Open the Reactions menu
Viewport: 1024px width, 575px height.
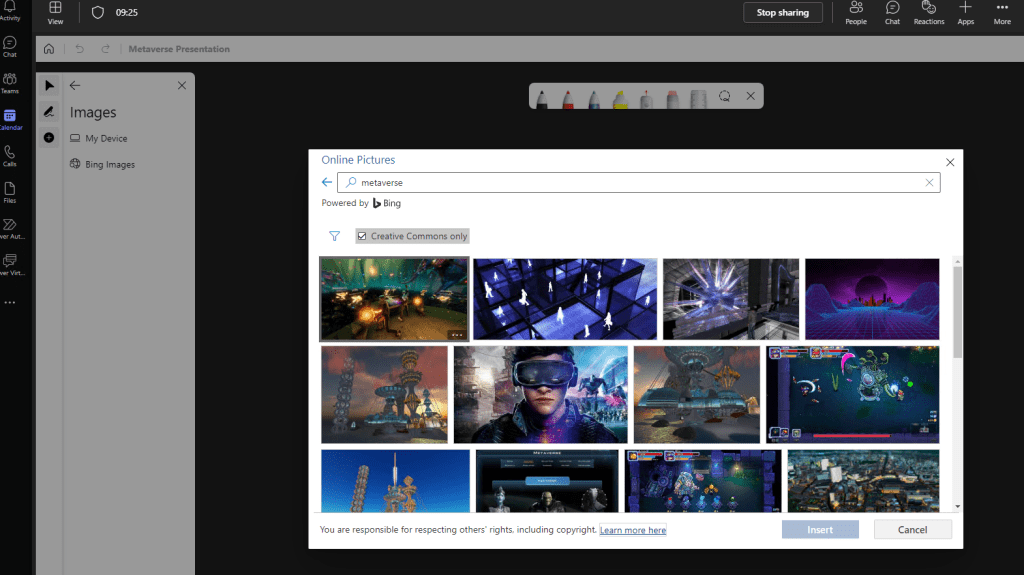928,13
